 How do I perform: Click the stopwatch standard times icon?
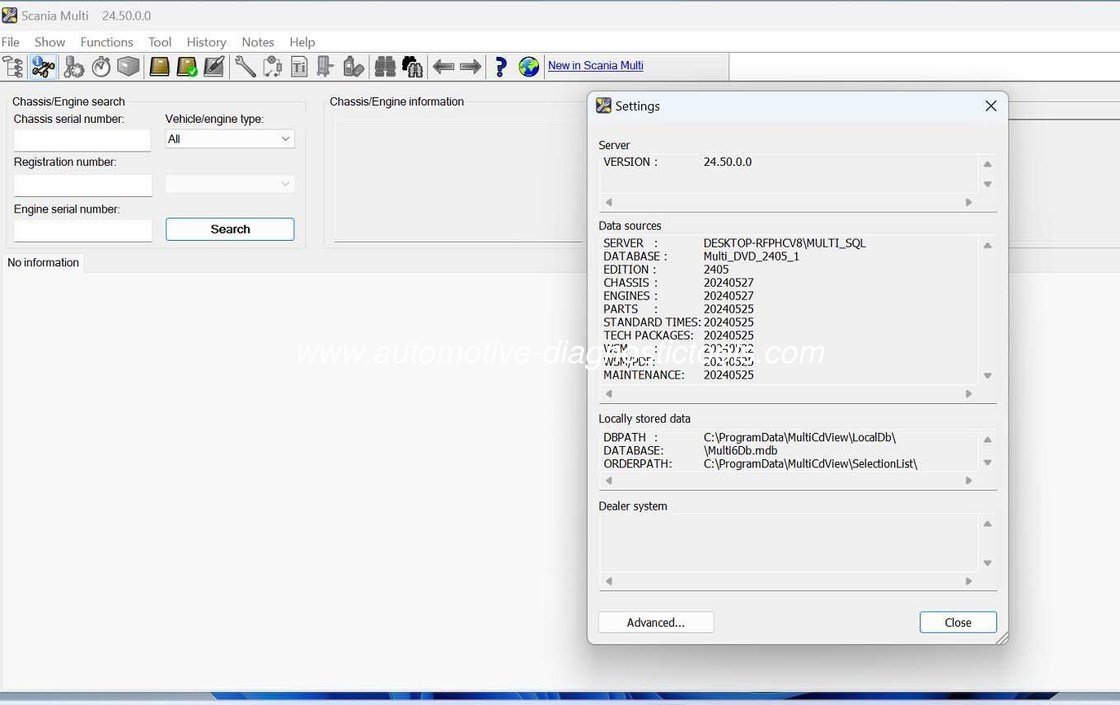click(x=101, y=67)
